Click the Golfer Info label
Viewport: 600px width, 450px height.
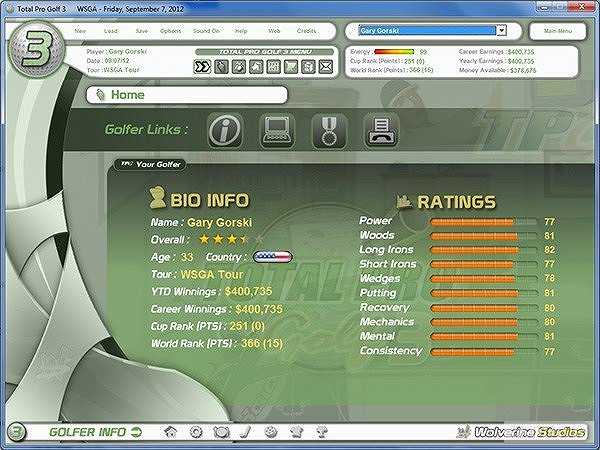point(87,432)
